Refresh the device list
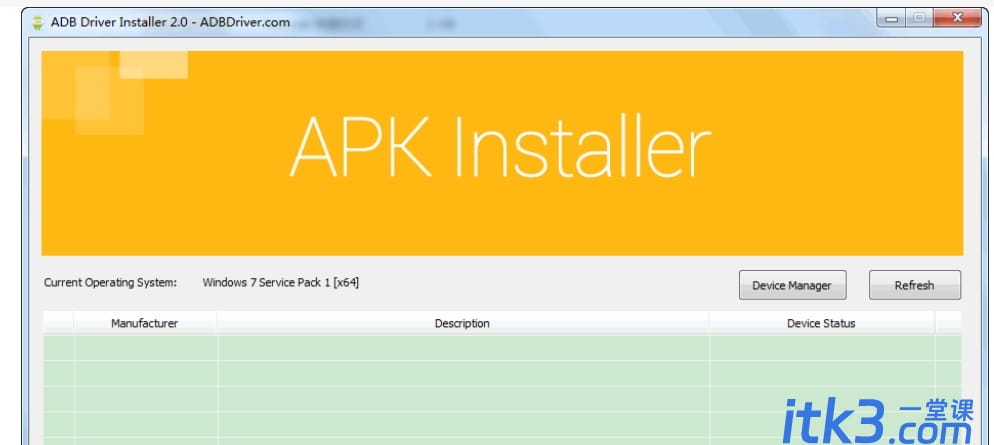The height and width of the screenshot is (445, 994). click(914, 285)
